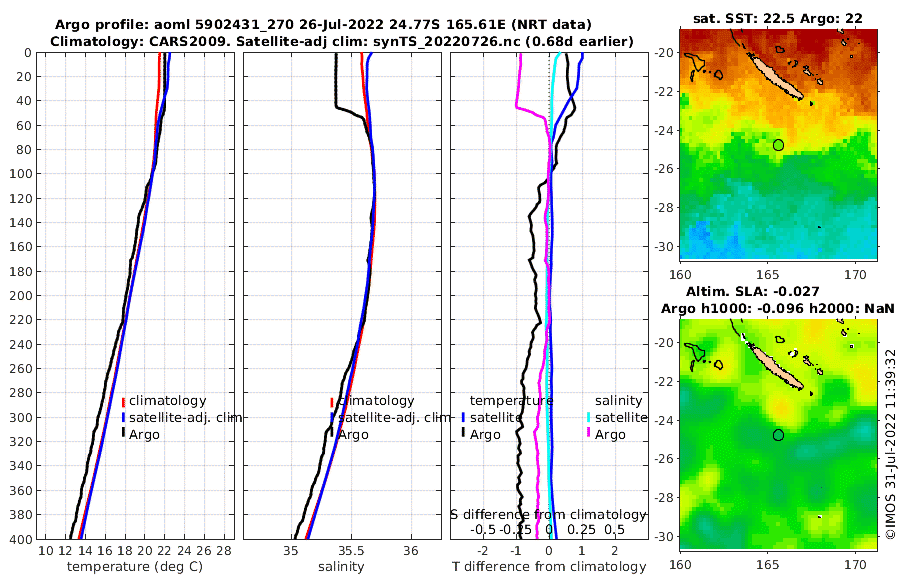This screenshot has width=900, height=580.
Task: Click the blue temperature 'satellite' legend entry
Action: pos(496,417)
